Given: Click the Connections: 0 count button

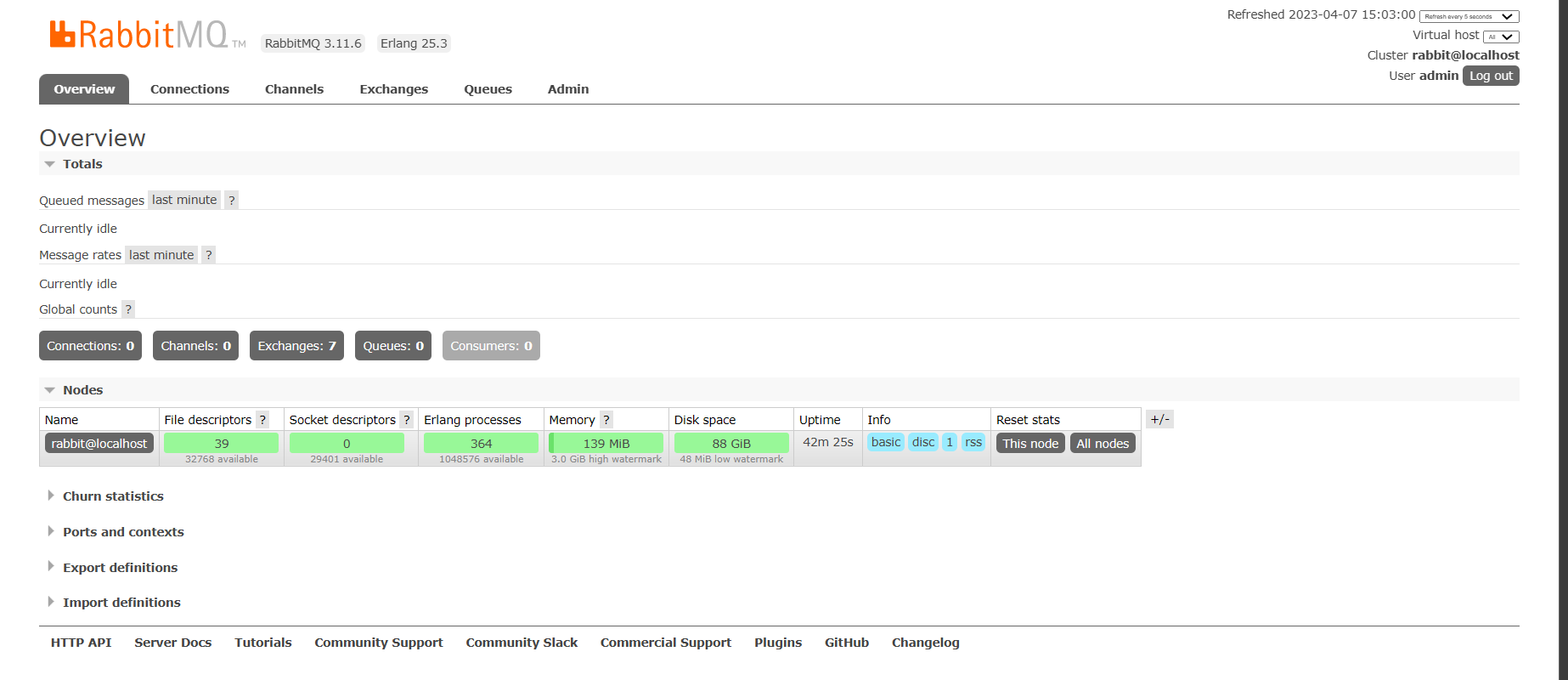Looking at the screenshot, I should 90,346.
